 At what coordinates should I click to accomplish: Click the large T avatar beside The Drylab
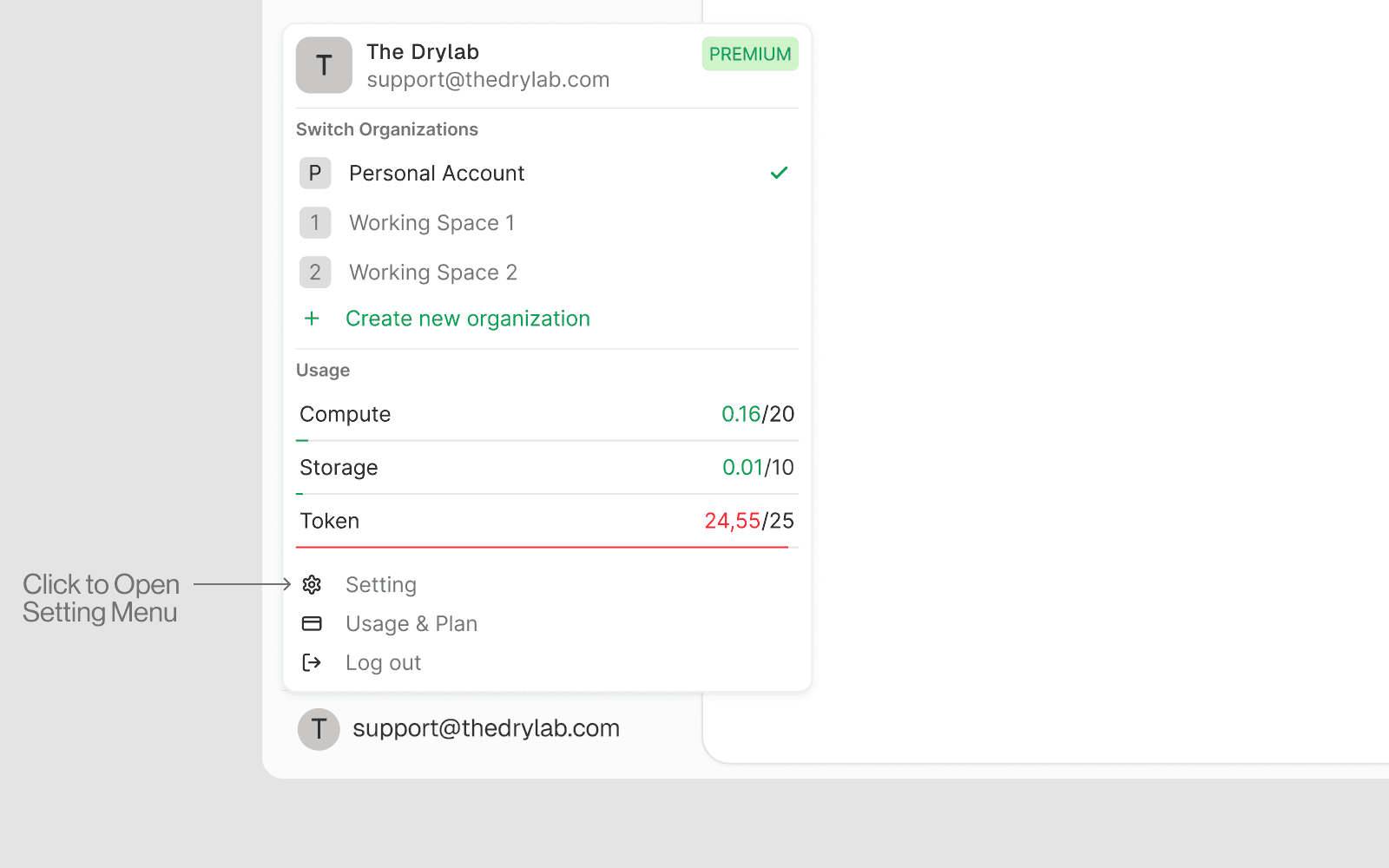click(x=324, y=65)
